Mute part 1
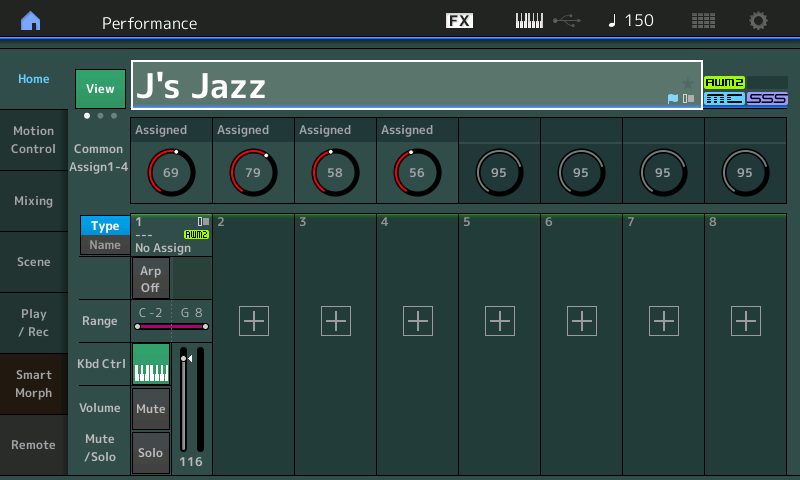The width and height of the screenshot is (800, 480). (x=151, y=409)
